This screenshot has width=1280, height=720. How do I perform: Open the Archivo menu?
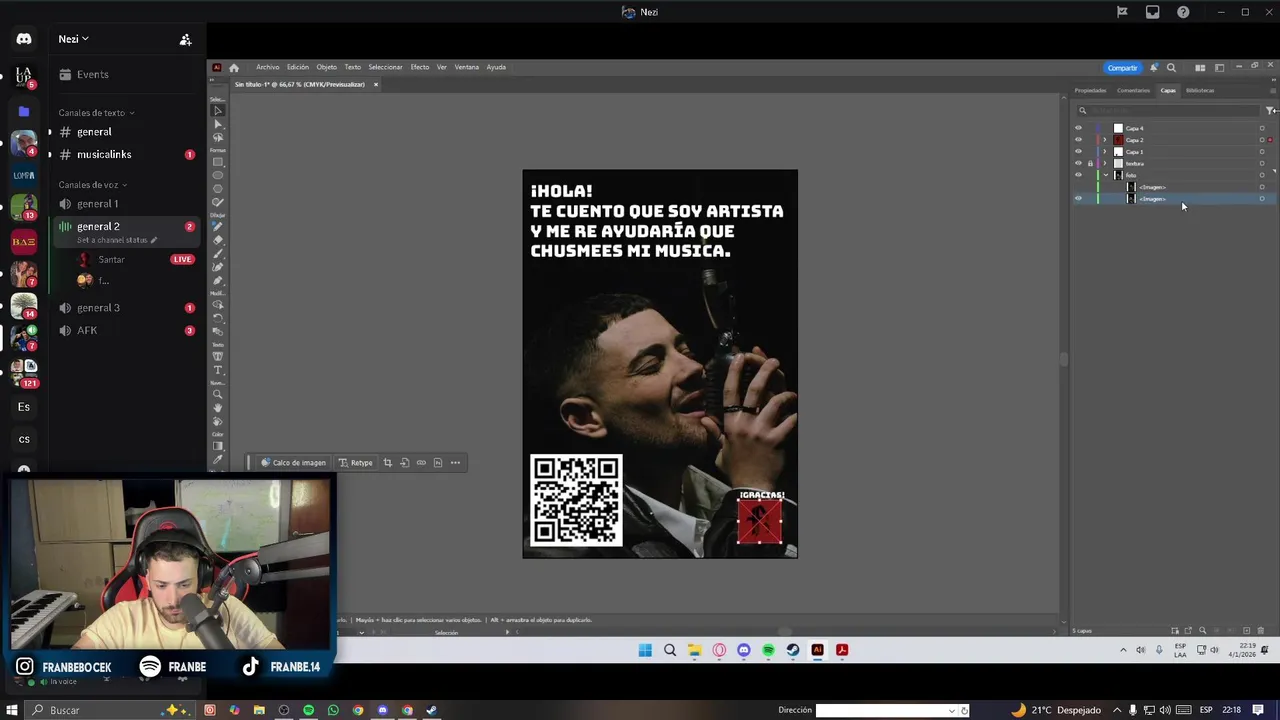click(267, 68)
